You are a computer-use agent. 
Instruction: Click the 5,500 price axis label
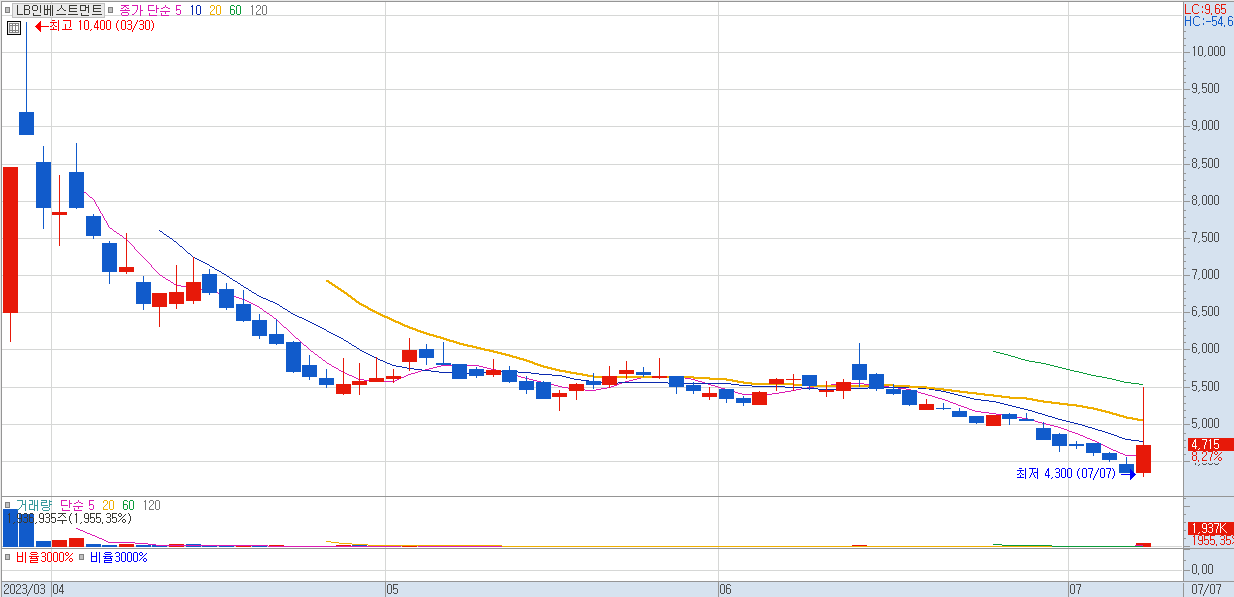(1207, 386)
